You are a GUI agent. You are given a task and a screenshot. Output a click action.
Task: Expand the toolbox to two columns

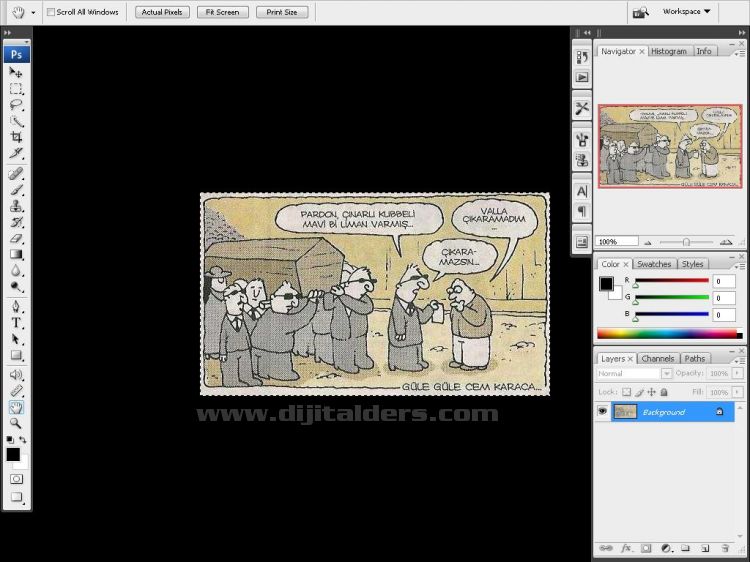[7, 33]
